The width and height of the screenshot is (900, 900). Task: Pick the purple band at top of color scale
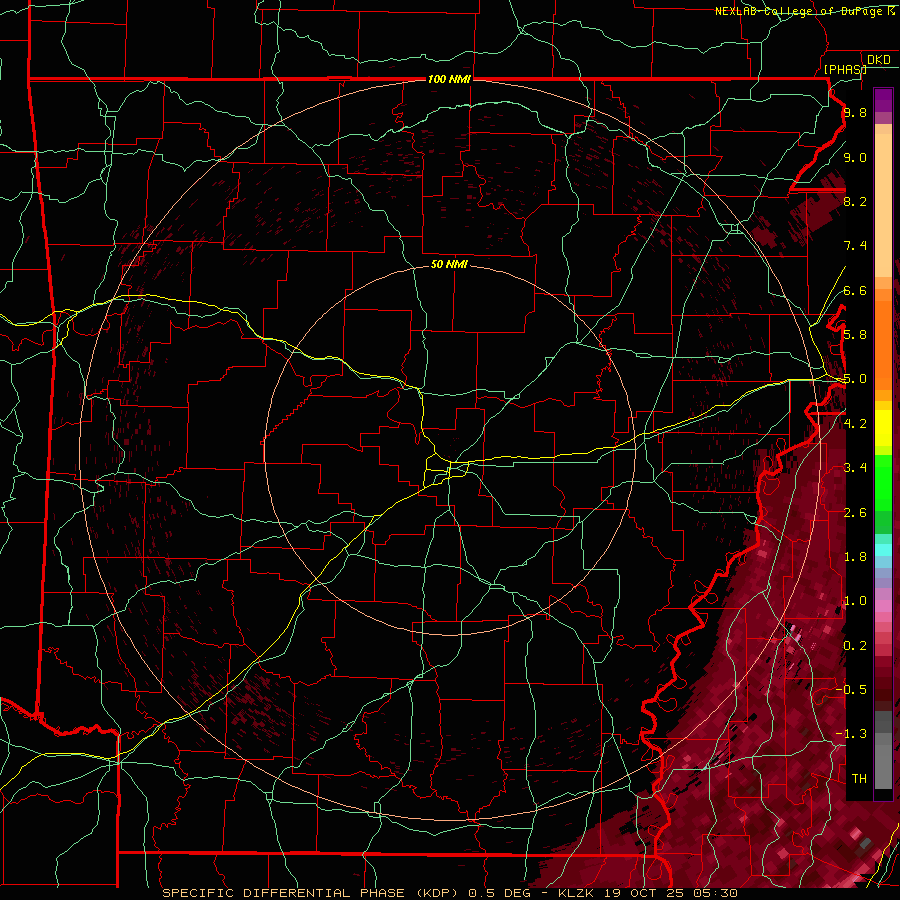(883, 100)
